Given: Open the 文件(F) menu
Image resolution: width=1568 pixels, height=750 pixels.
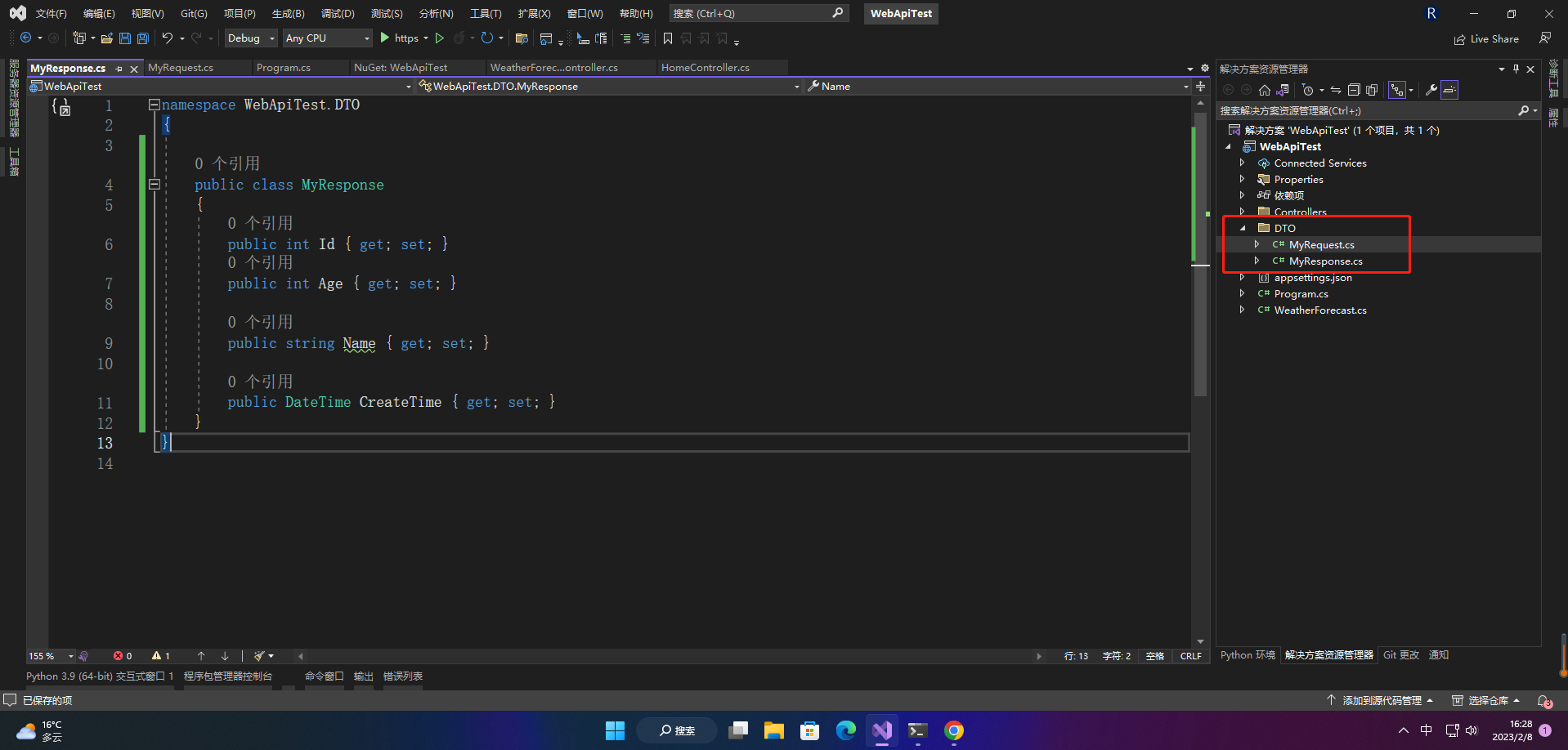Looking at the screenshot, I should (51, 14).
